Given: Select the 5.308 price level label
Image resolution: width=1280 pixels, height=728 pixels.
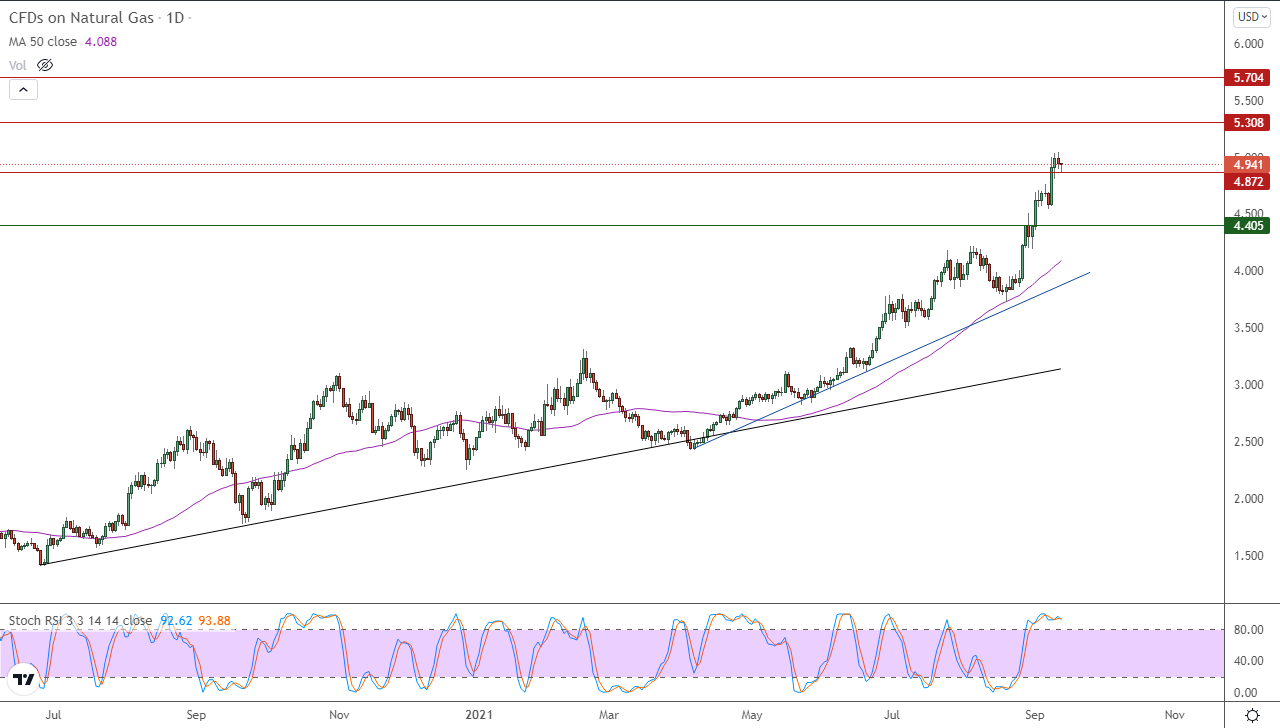Looking at the screenshot, I should pos(1250,123).
